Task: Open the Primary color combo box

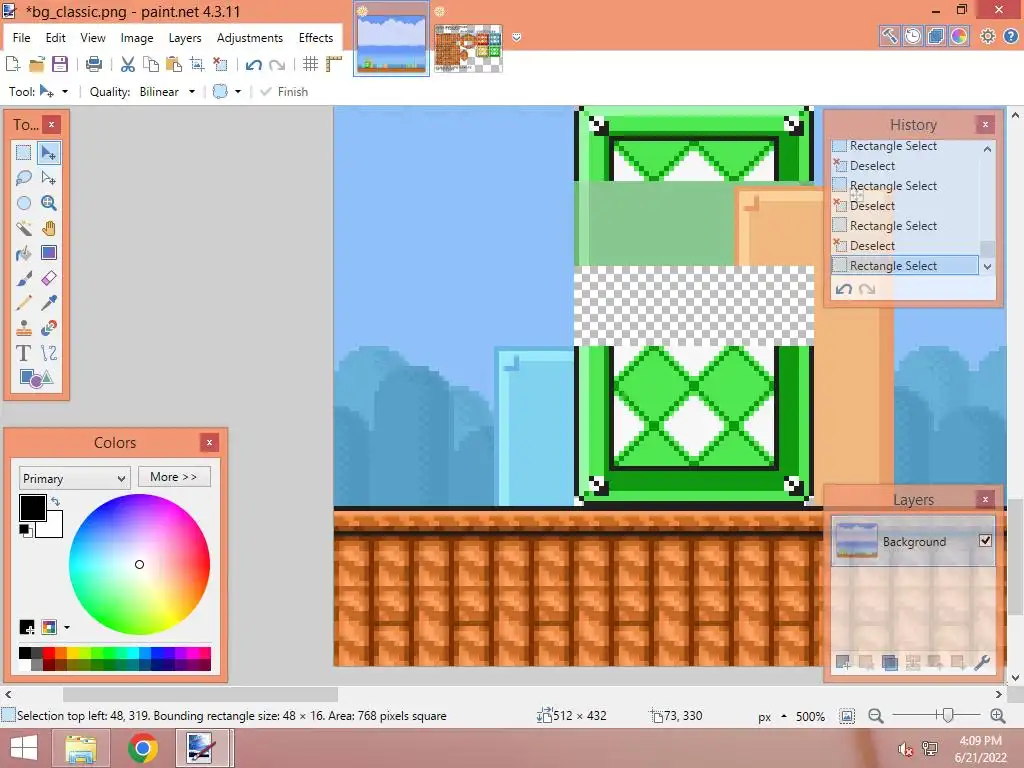Action: [x=74, y=478]
